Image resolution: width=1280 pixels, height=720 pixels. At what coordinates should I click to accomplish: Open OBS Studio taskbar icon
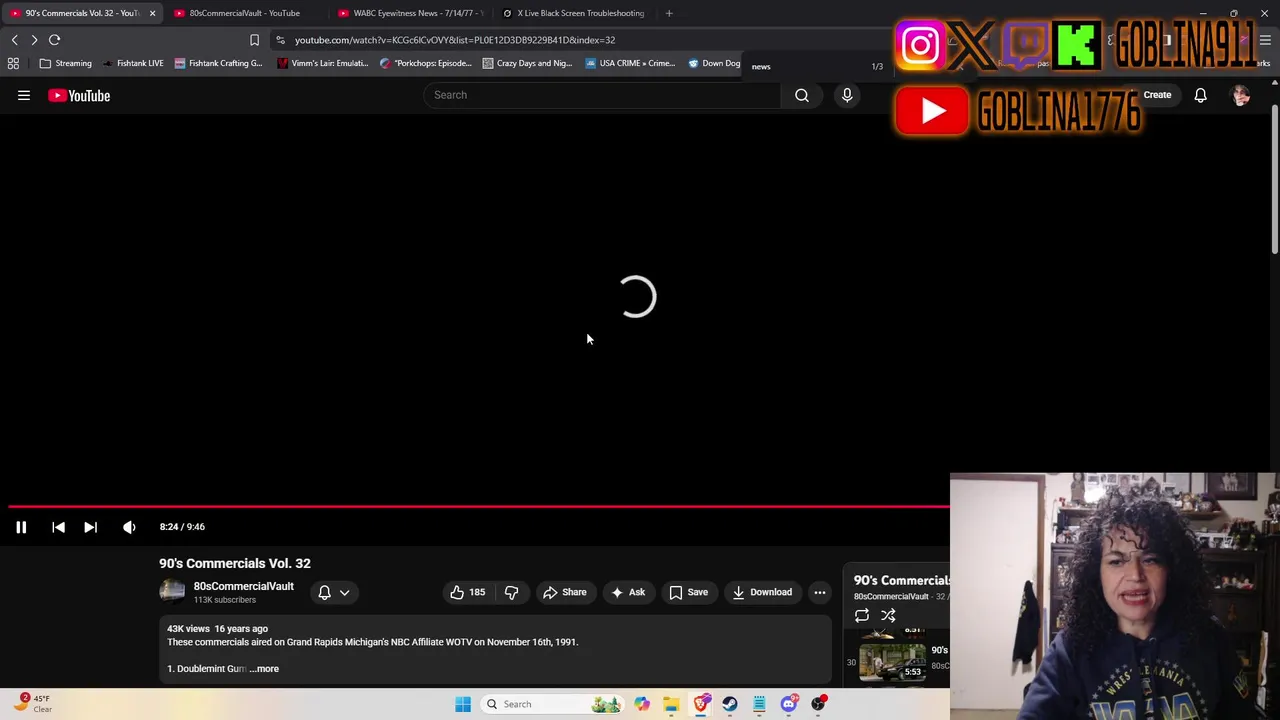(818, 704)
